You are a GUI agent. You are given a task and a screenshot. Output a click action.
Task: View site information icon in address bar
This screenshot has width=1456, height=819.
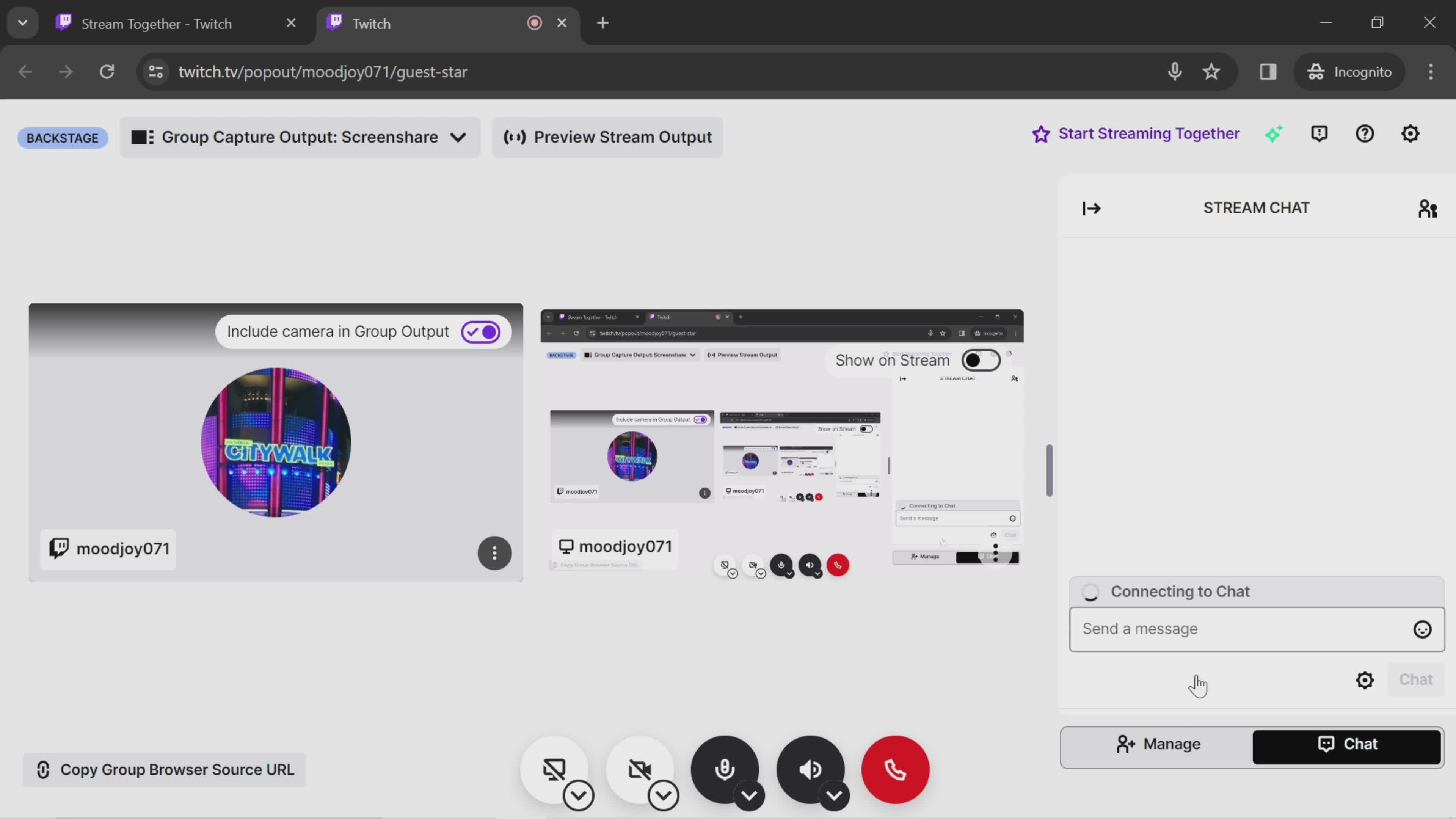(156, 72)
